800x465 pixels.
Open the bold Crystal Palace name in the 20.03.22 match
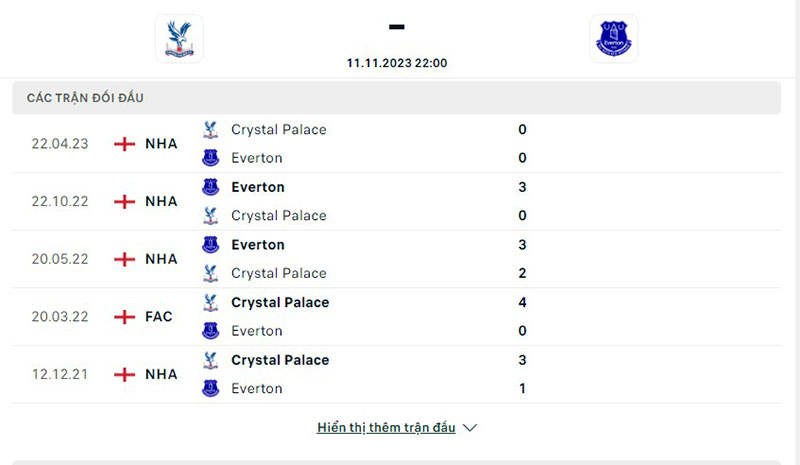click(280, 302)
